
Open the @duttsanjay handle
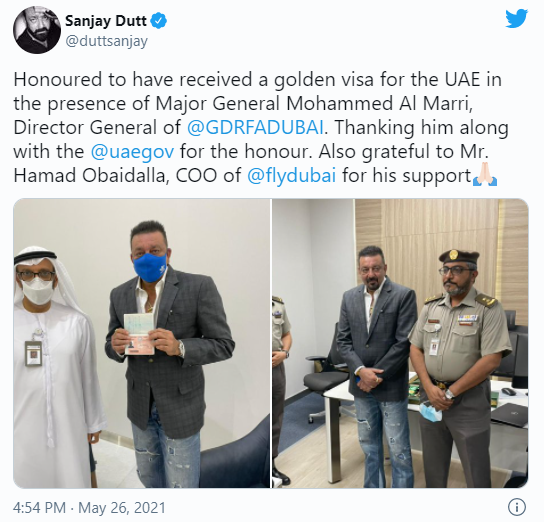click(107, 42)
